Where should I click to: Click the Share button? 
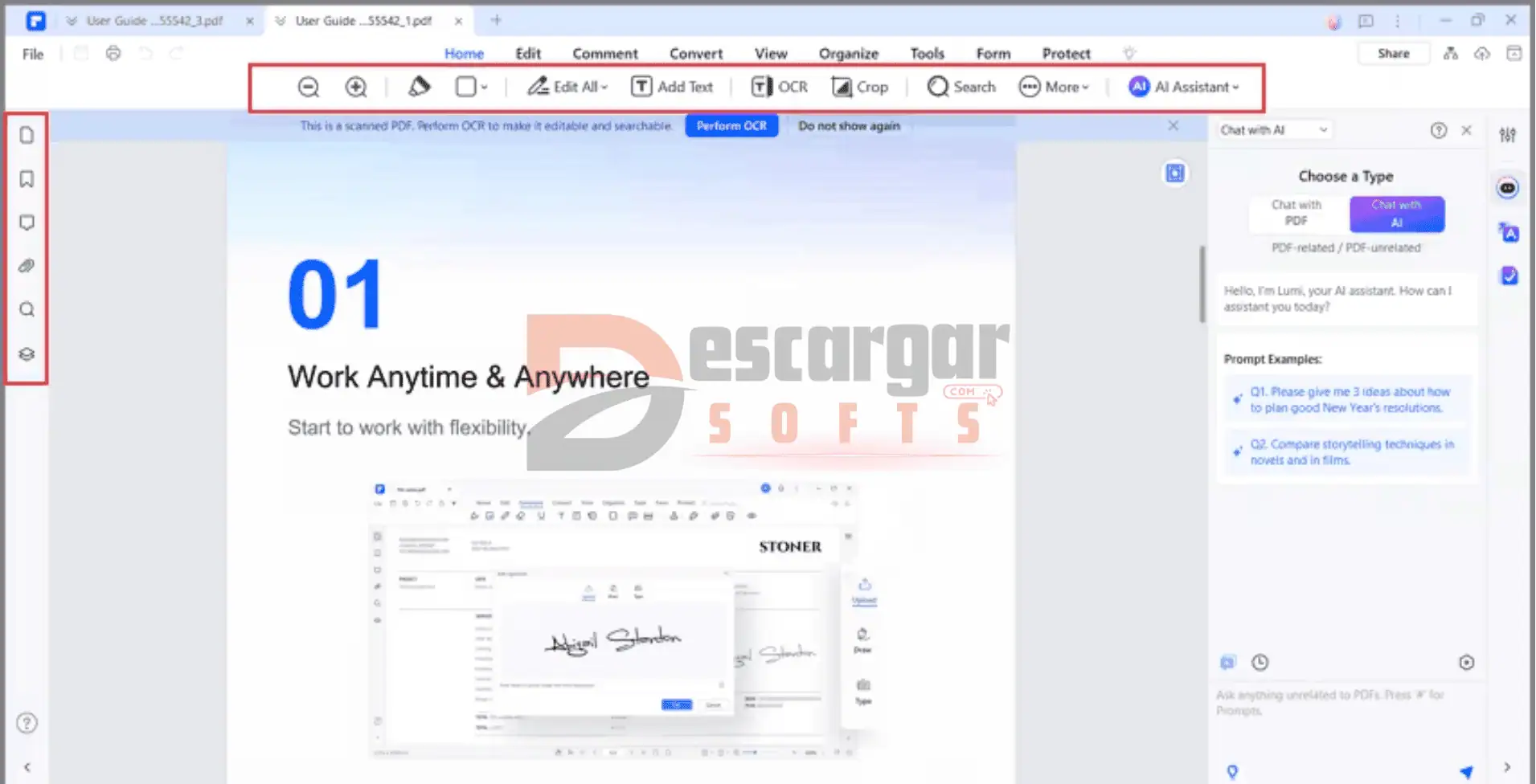[x=1393, y=54]
